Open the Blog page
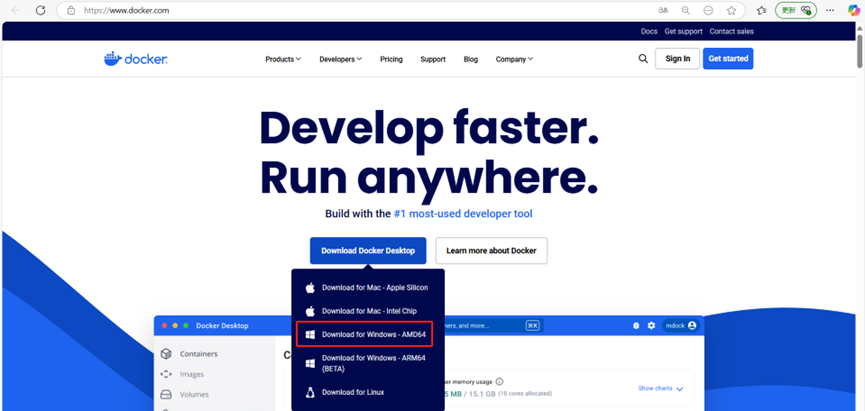Screen dimensions: 865x411 tap(471, 59)
